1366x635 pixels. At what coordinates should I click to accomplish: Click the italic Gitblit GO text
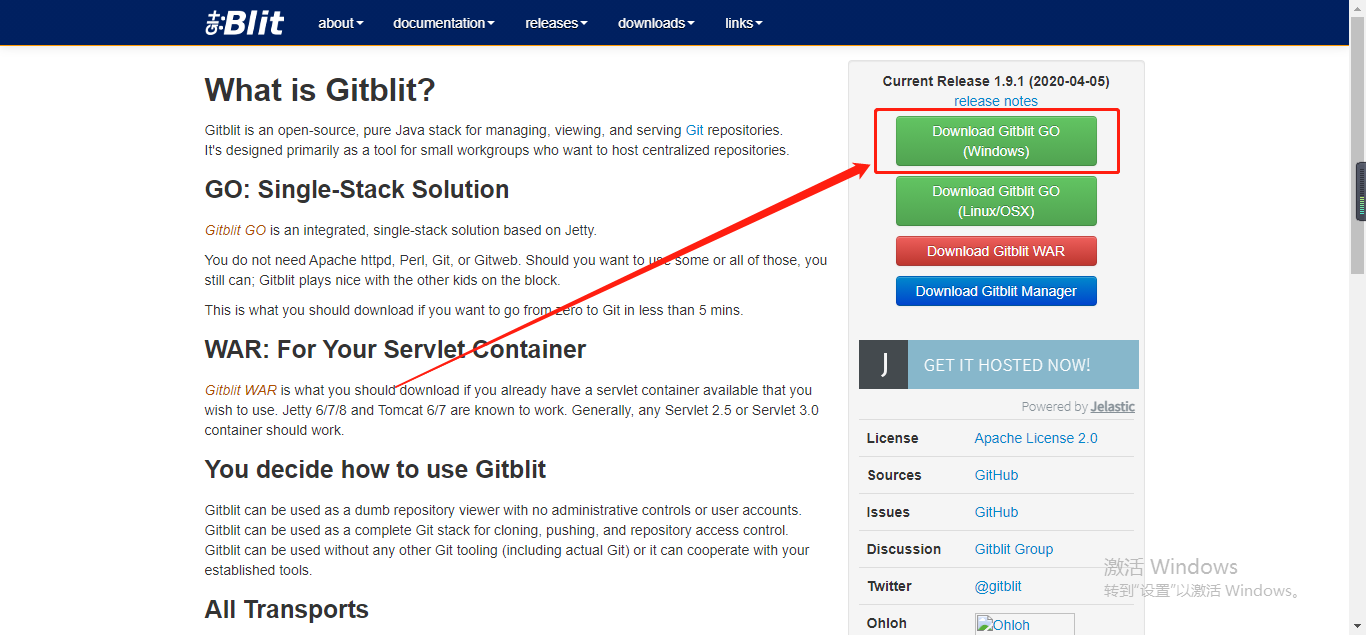click(x=235, y=230)
